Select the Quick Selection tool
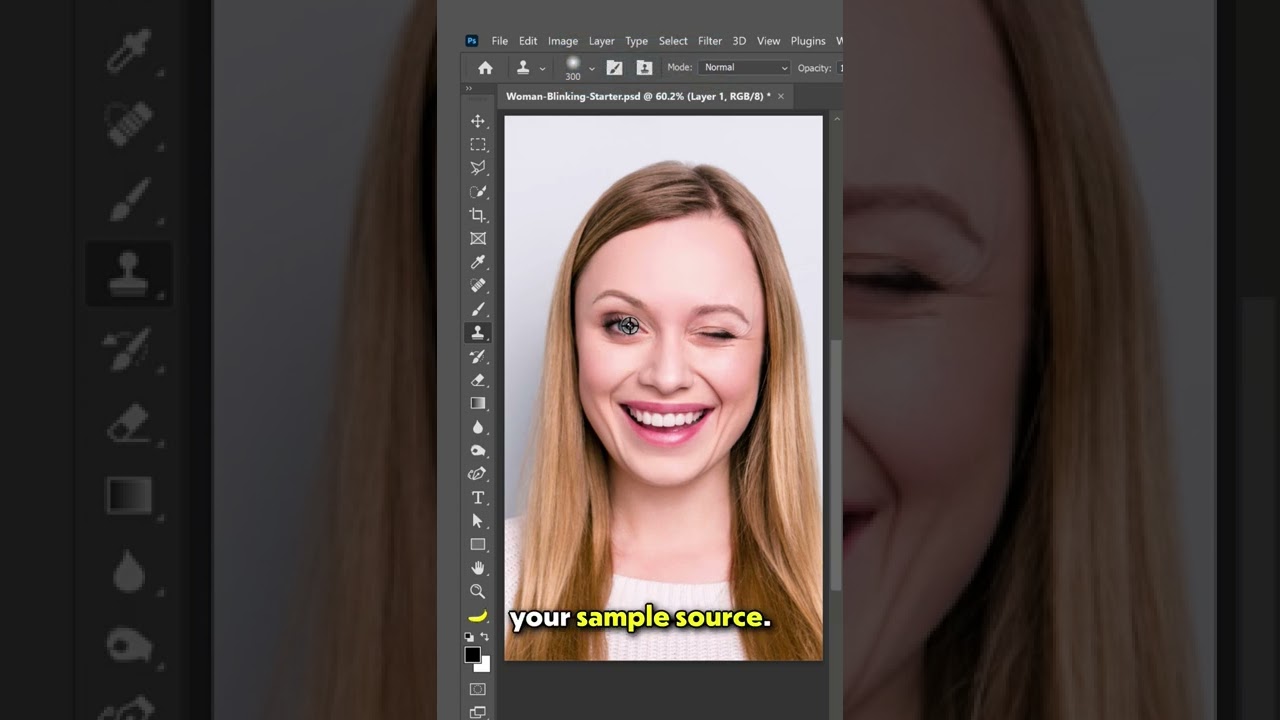This screenshot has width=1280, height=720. [x=478, y=192]
